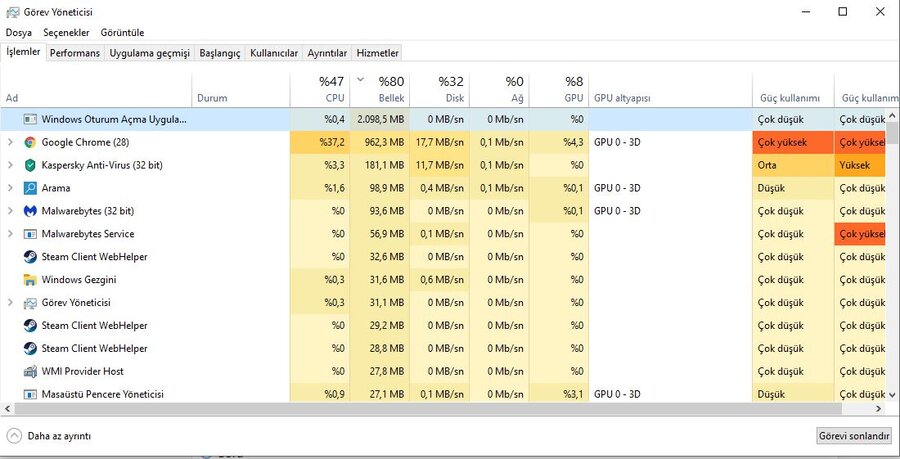Select the WMI Provider Host row name
This screenshot has width=900, height=459.
point(83,372)
